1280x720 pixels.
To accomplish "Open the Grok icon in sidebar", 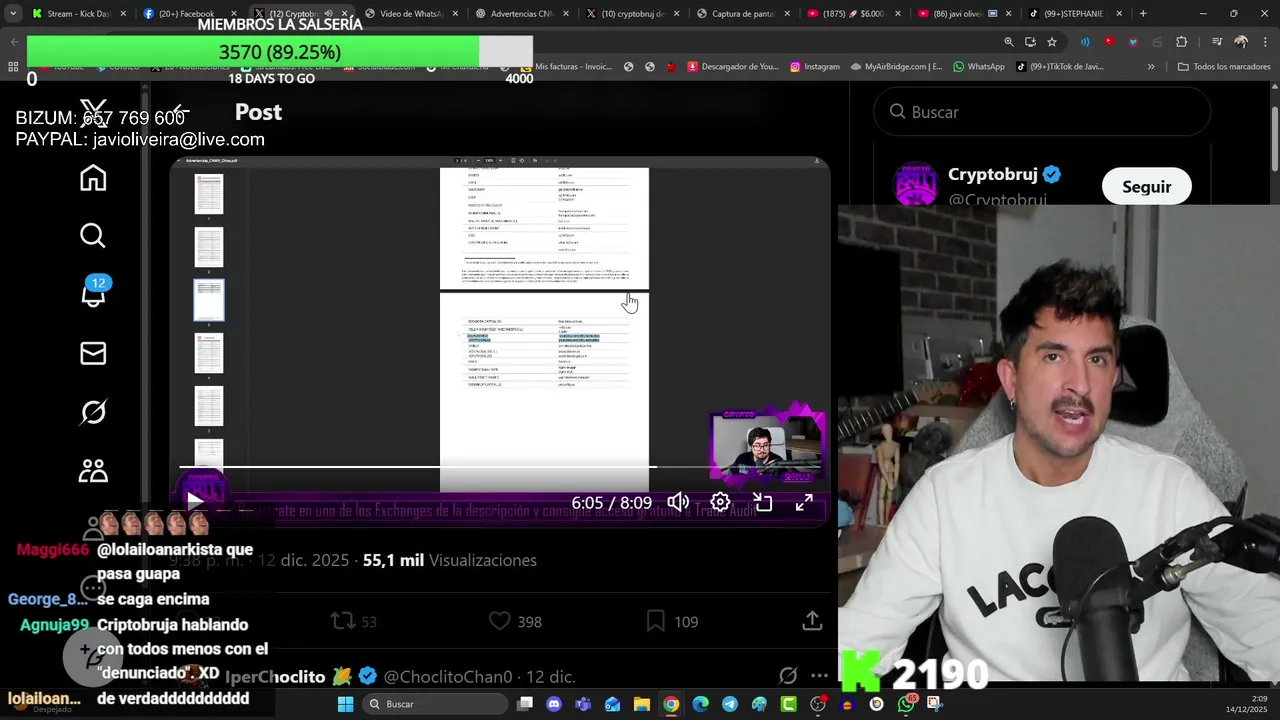I will [x=93, y=412].
